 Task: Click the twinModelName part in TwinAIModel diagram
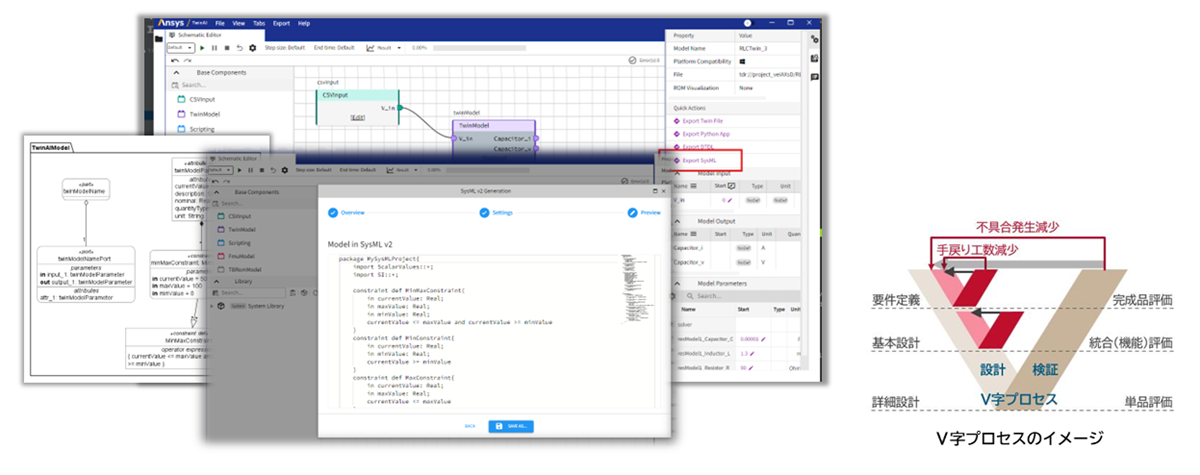click(84, 190)
